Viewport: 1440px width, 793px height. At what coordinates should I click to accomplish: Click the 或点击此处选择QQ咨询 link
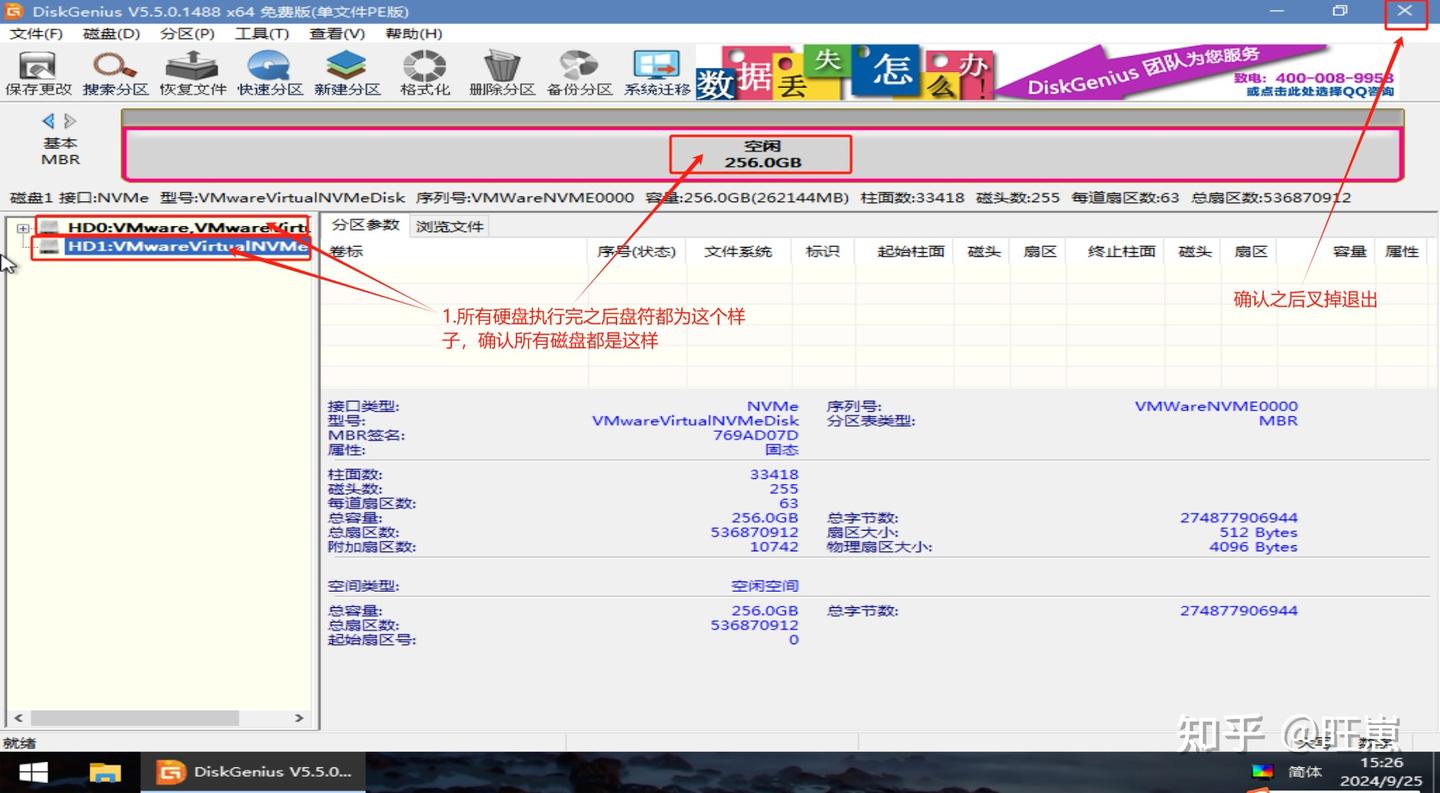(1320, 92)
